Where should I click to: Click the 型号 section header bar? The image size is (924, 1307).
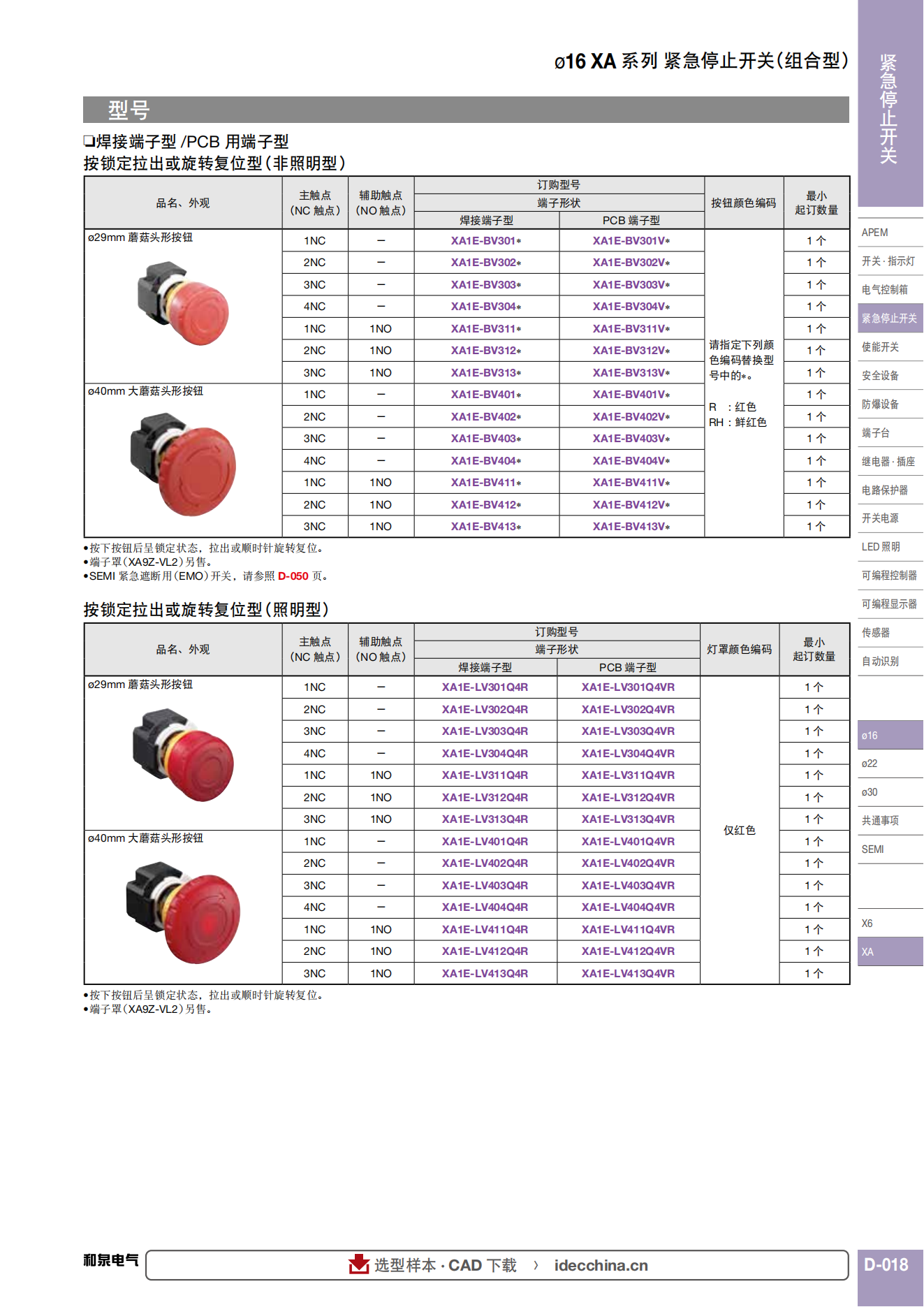click(x=466, y=110)
